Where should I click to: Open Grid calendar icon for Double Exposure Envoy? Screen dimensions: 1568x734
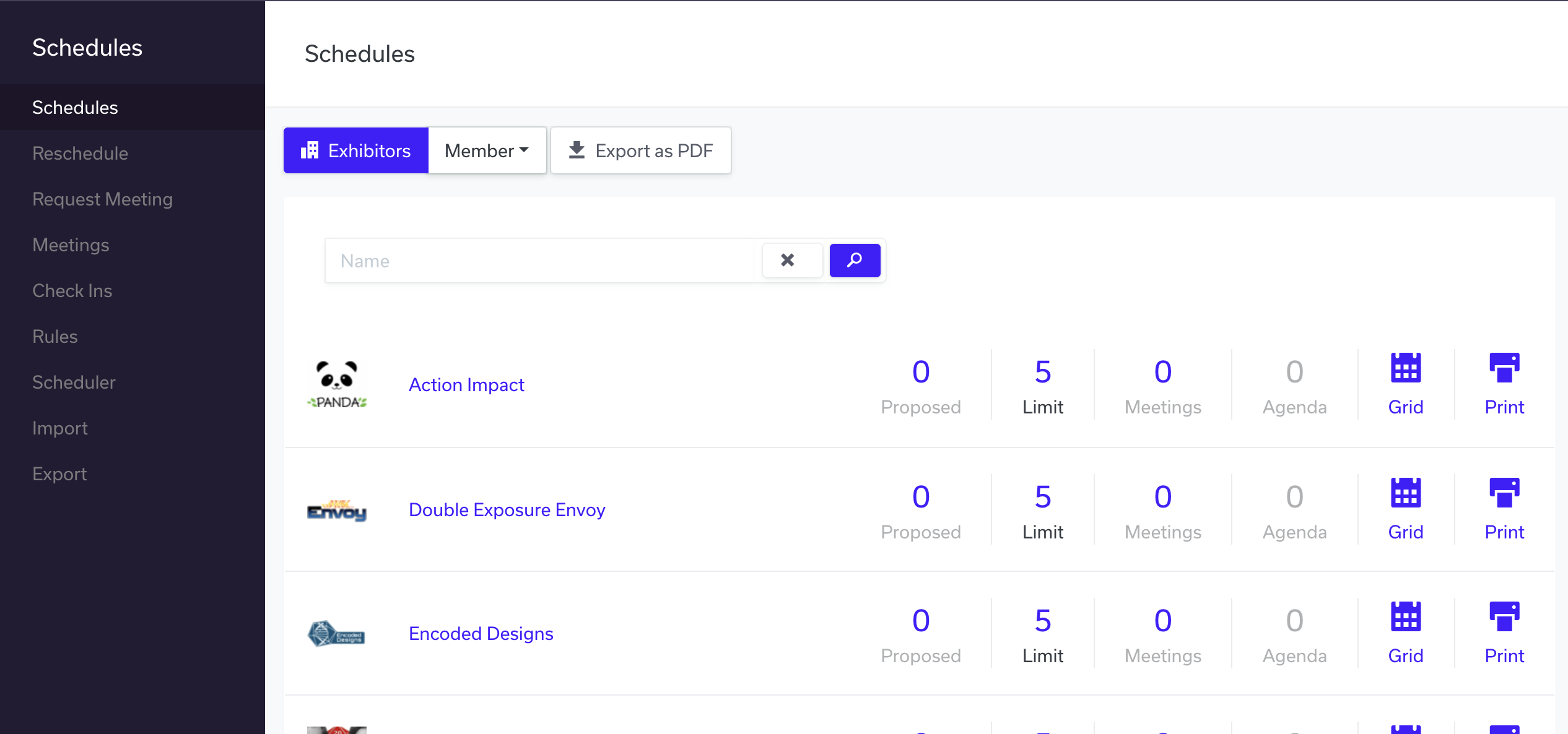(x=1406, y=493)
